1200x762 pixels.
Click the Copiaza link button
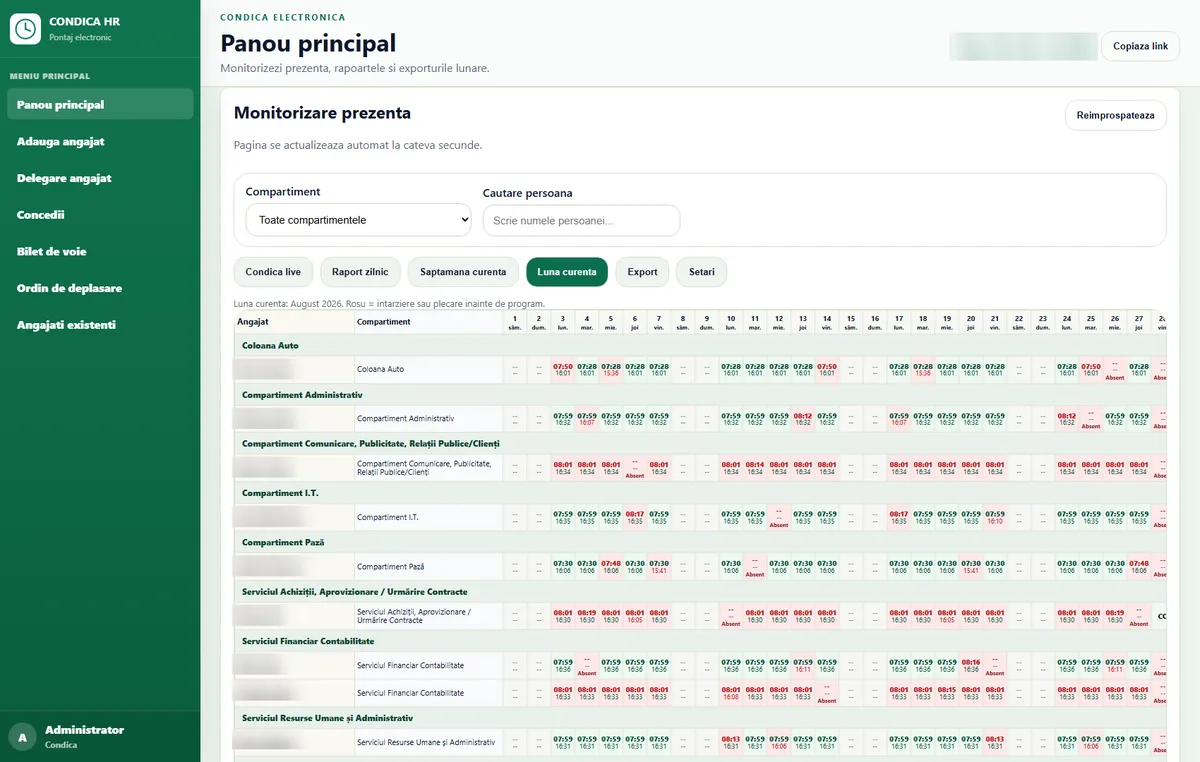coord(1140,47)
